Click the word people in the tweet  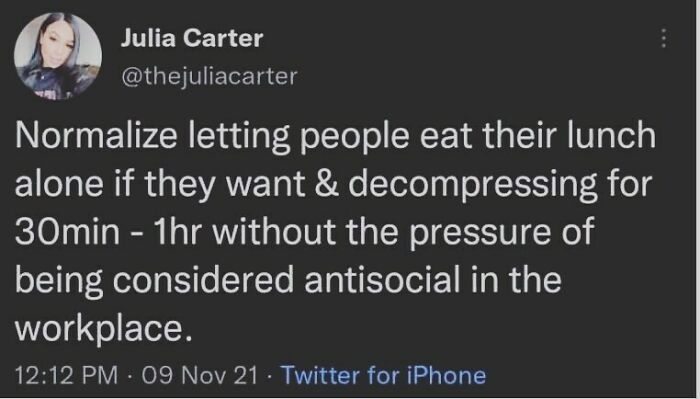[354, 137]
